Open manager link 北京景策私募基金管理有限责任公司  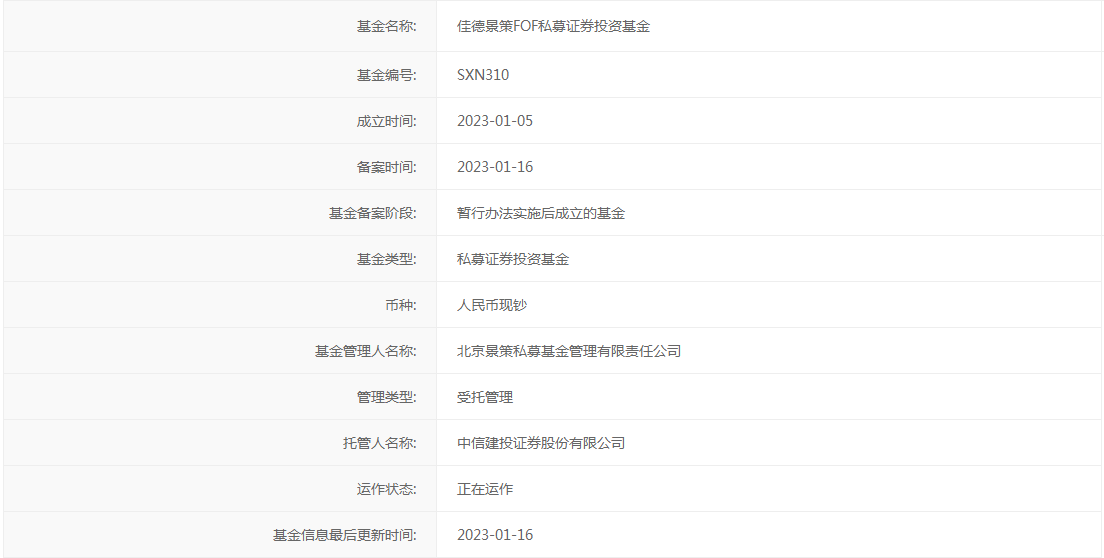click(x=569, y=351)
